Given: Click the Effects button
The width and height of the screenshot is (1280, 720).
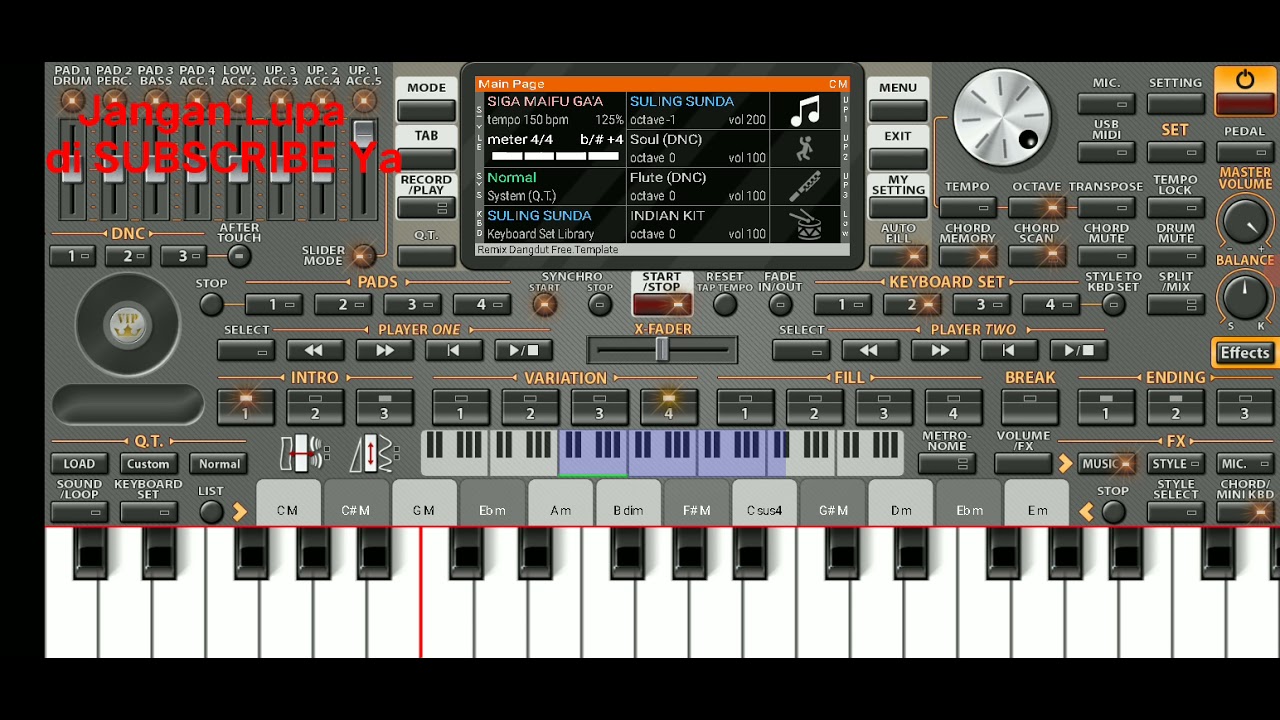Looking at the screenshot, I should 1244,352.
